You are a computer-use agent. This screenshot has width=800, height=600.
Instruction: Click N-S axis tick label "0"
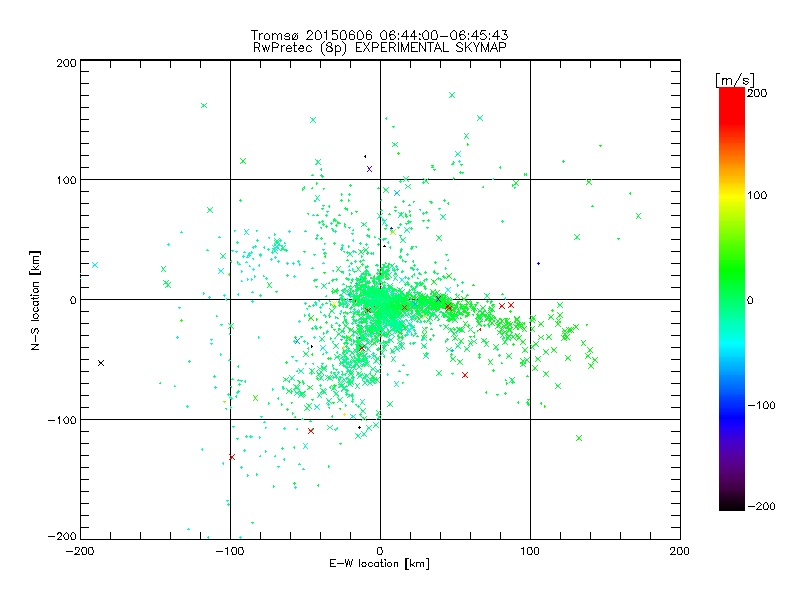pos(73,300)
